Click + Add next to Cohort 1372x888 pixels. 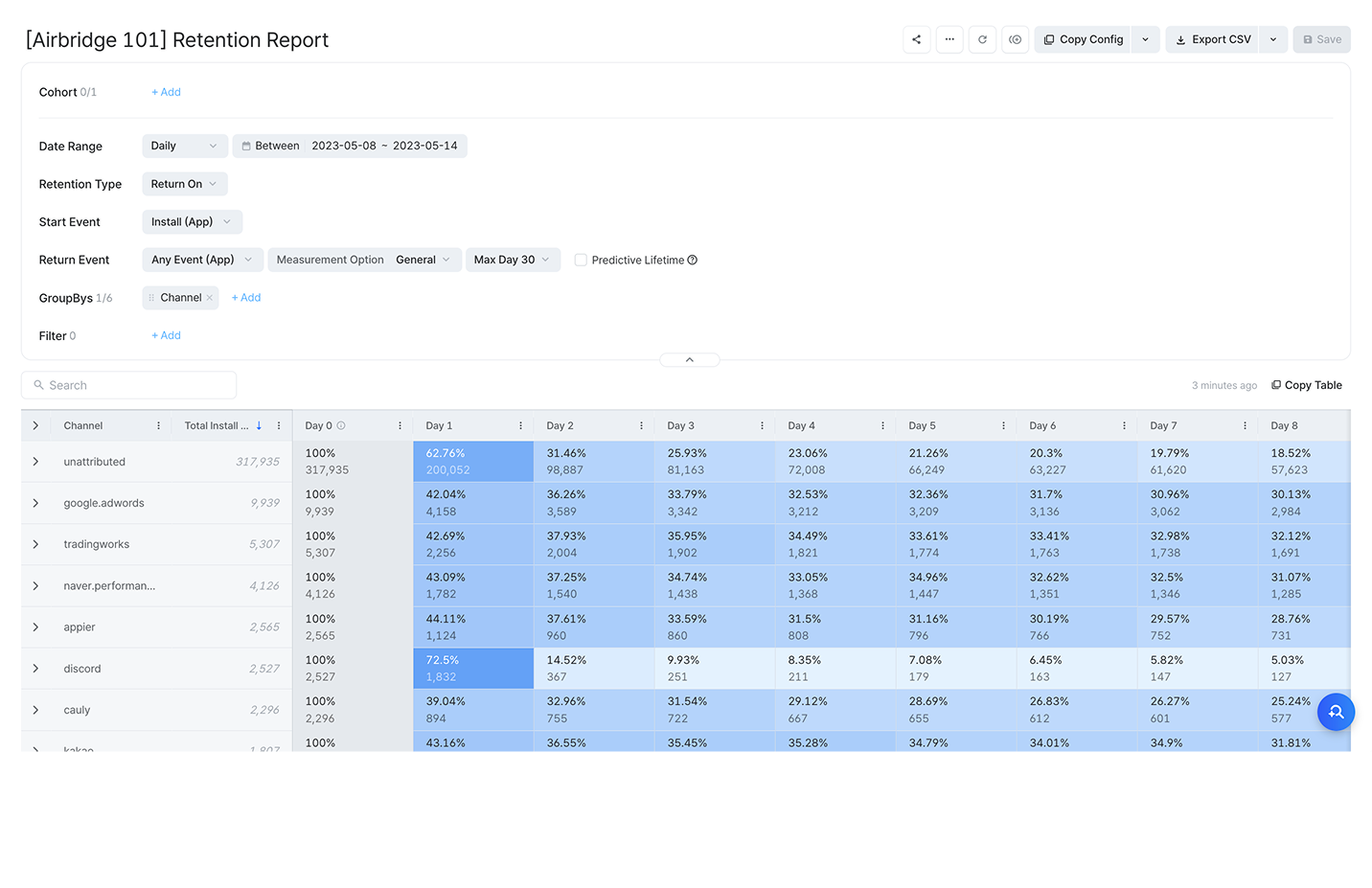pyautogui.click(x=166, y=92)
